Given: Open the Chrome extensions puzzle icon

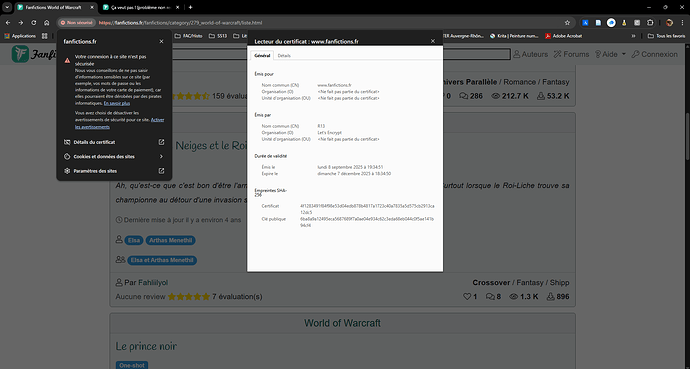Looking at the screenshot, I should tap(650, 22).
